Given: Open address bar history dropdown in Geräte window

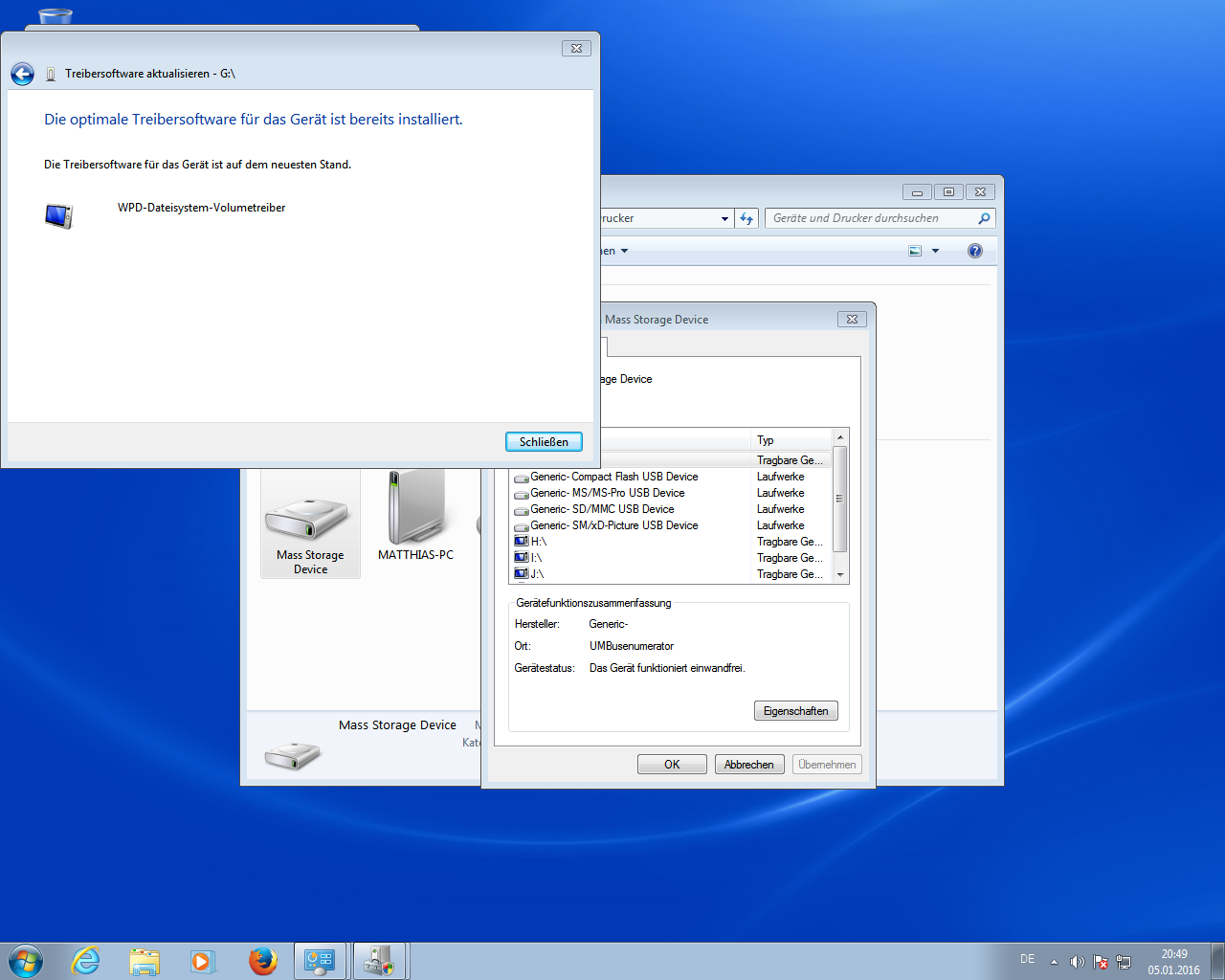Looking at the screenshot, I should pos(724,218).
